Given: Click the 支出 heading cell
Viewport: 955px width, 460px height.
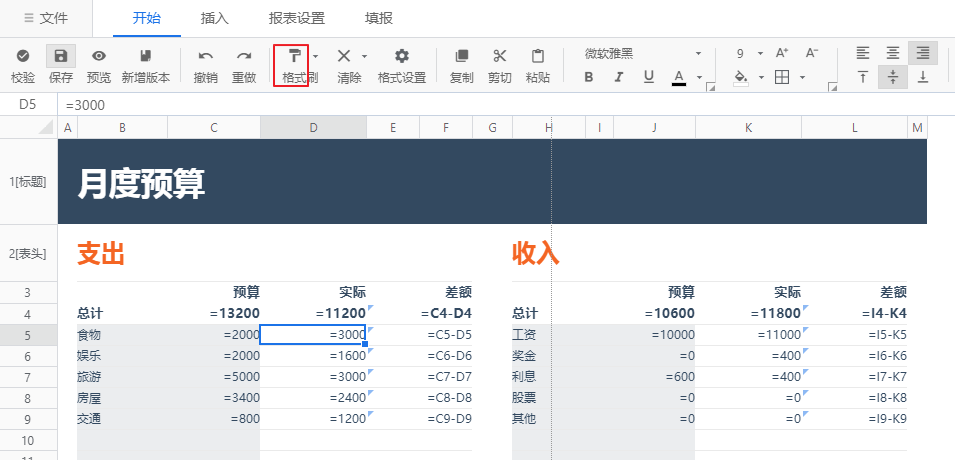Looking at the screenshot, I should pyautogui.click(x=100, y=253).
